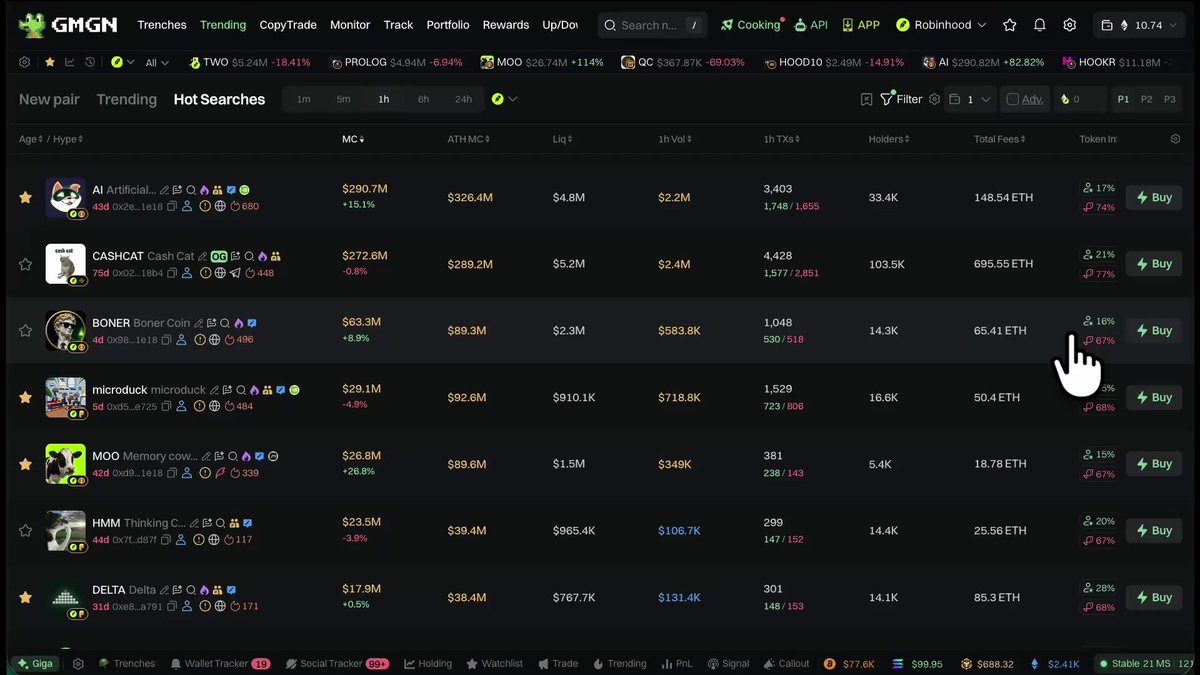The height and width of the screenshot is (675, 1200).
Task: Select the 24h timeframe tab
Action: 463,99
